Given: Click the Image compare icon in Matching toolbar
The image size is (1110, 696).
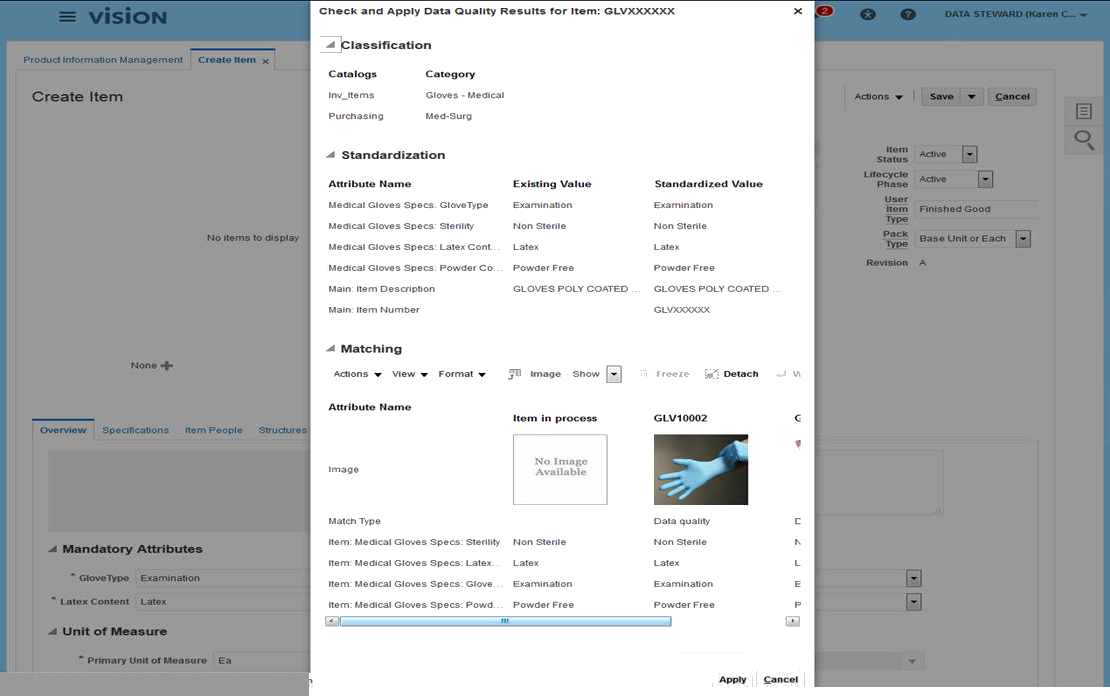Looking at the screenshot, I should 515,374.
